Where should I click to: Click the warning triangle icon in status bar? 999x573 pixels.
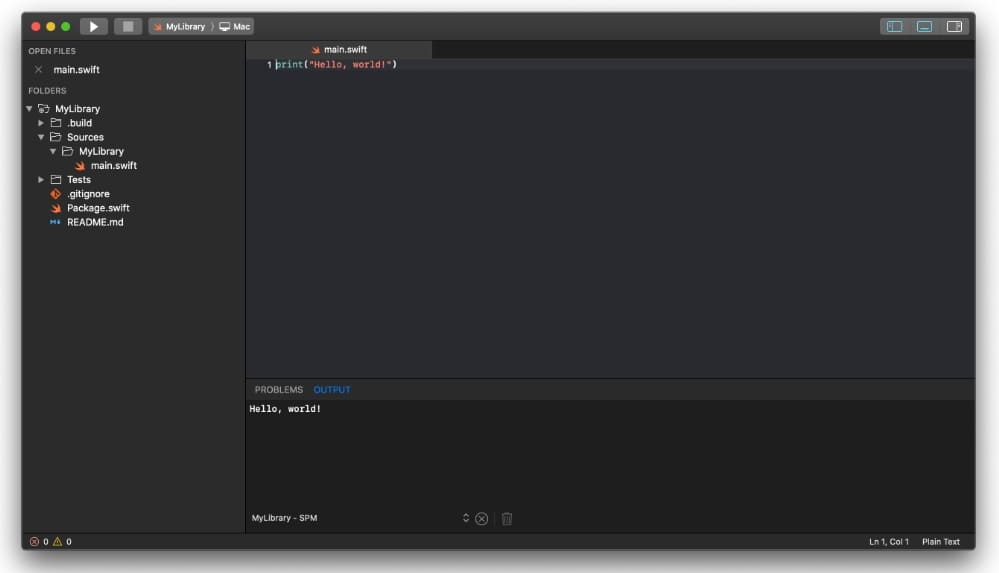[x=57, y=542]
